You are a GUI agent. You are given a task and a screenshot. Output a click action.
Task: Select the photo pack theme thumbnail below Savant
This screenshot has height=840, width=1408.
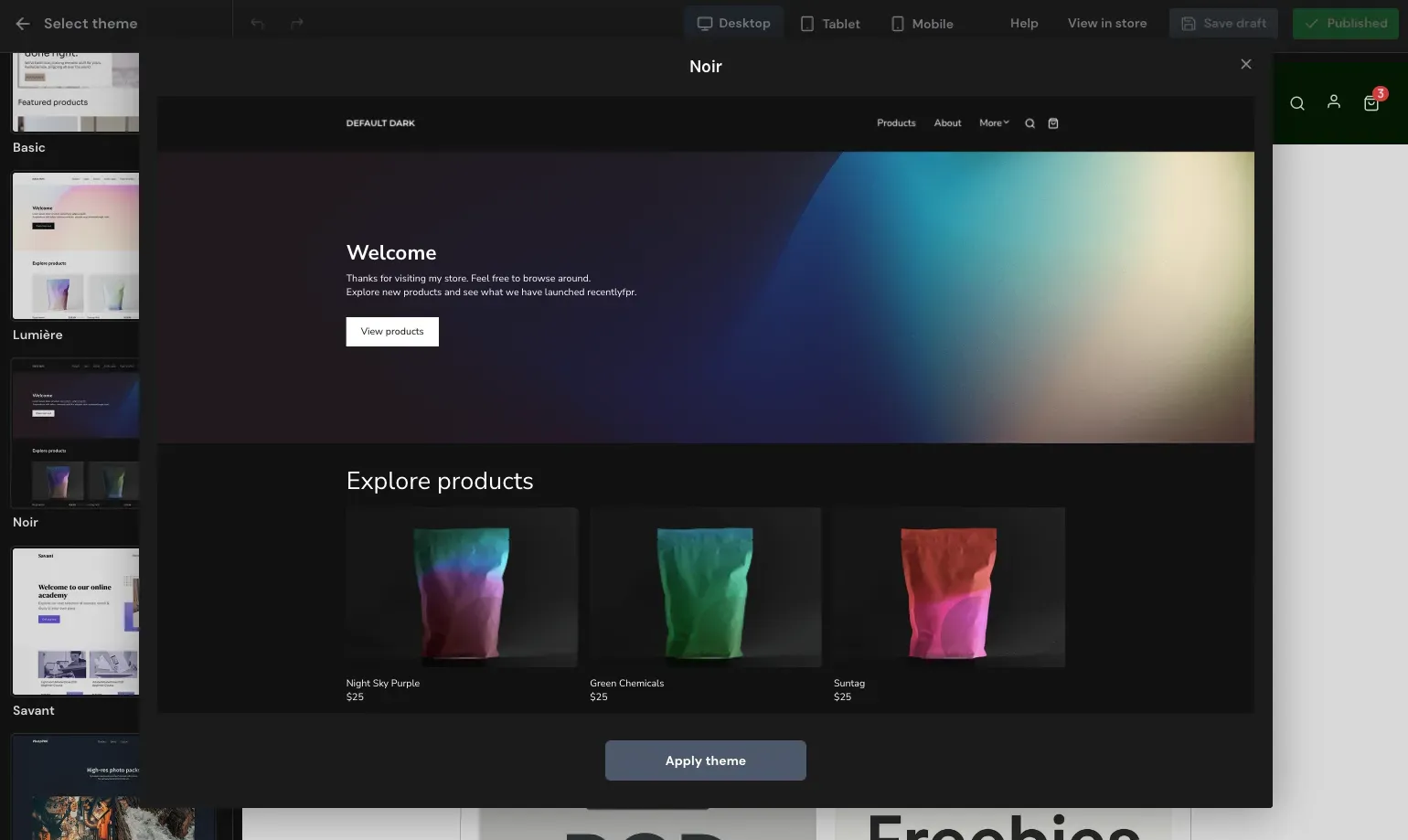pyautogui.click(x=76, y=787)
